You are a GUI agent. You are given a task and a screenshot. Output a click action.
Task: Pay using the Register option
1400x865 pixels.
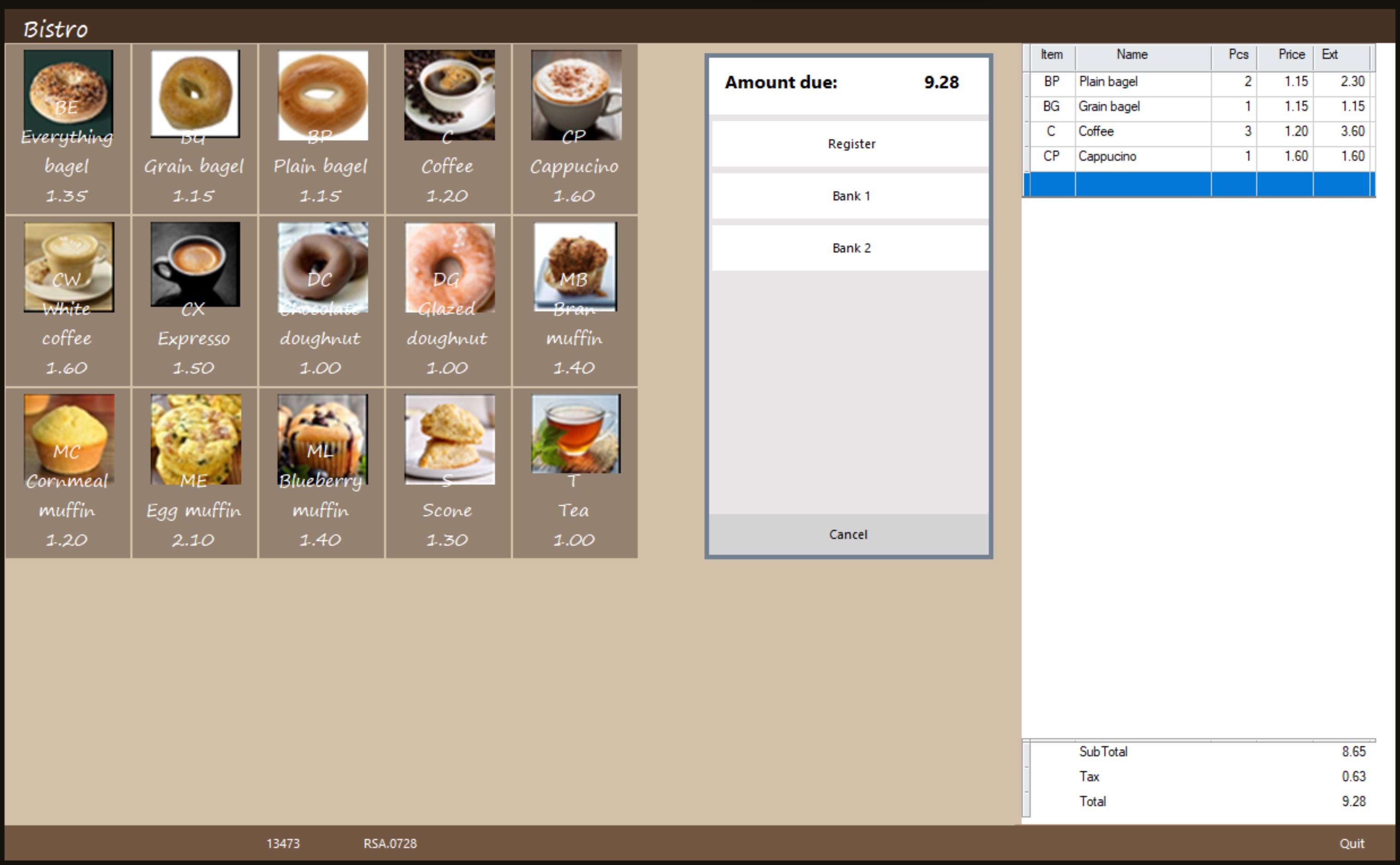point(850,144)
